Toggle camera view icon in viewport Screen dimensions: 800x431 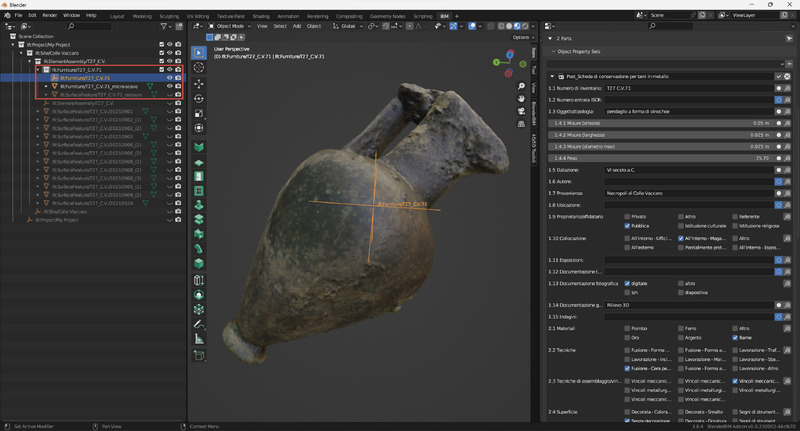click(521, 111)
